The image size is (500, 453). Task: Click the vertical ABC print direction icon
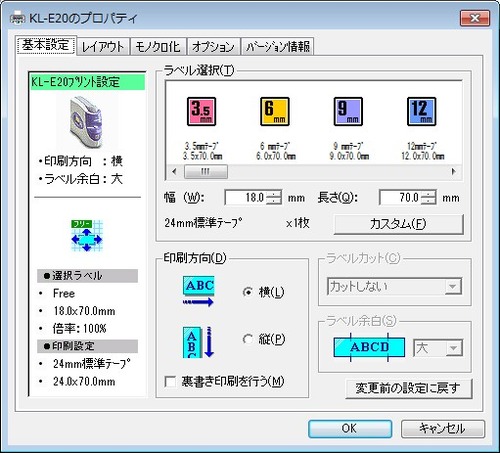[199, 342]
